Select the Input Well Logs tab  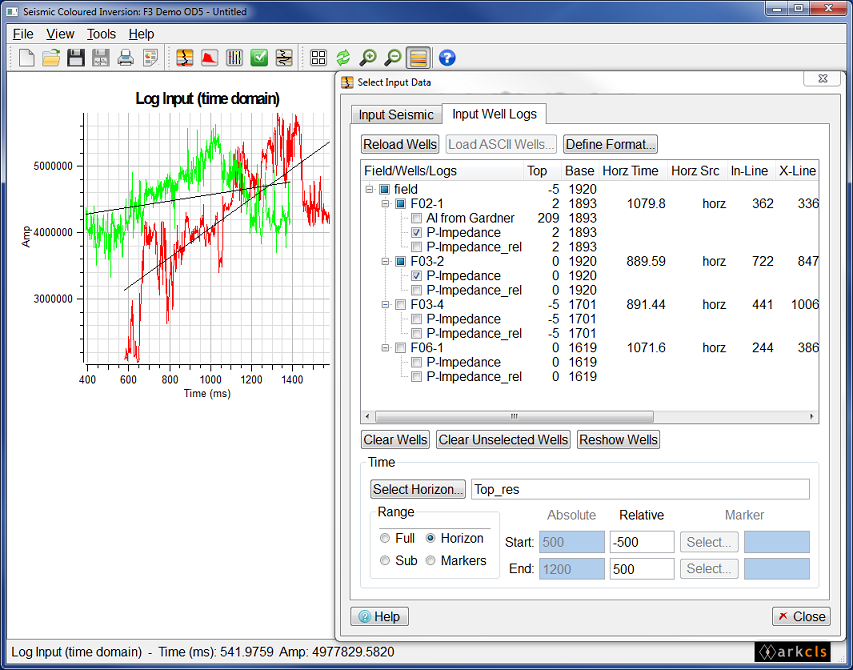pyautogui.click(x=495, y=114)
